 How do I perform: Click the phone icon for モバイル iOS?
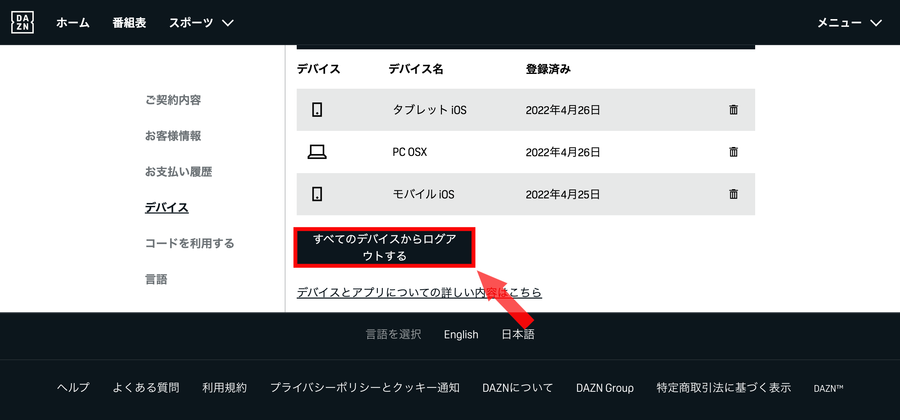317,195
